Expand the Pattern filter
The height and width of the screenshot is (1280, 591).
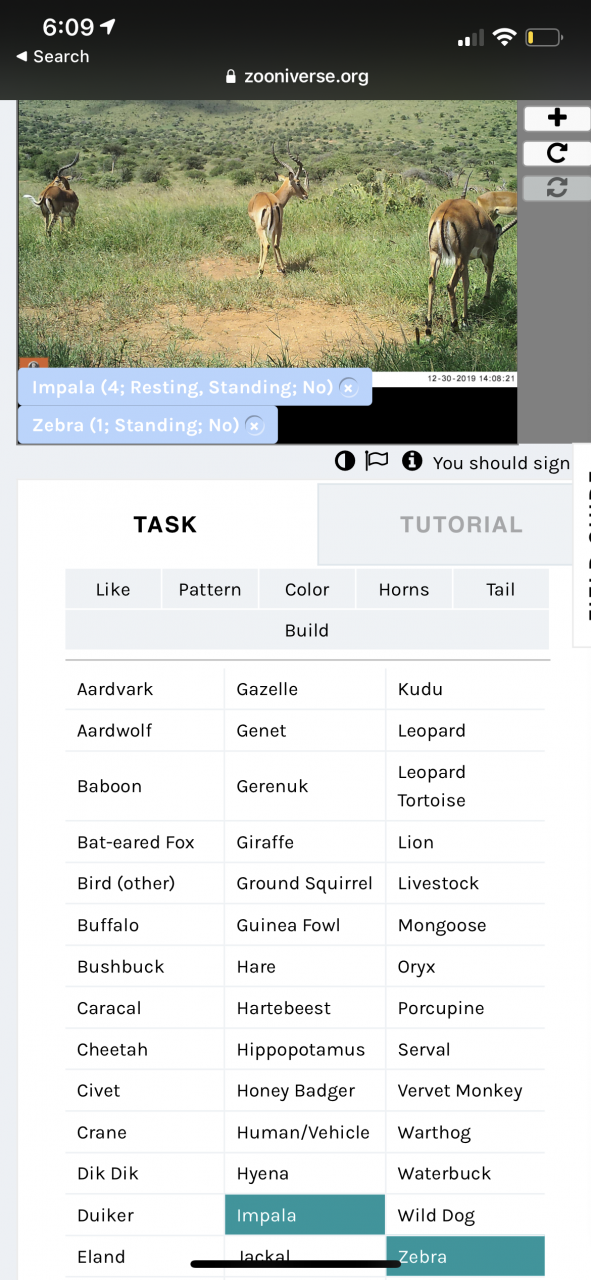tap(210, 589)
